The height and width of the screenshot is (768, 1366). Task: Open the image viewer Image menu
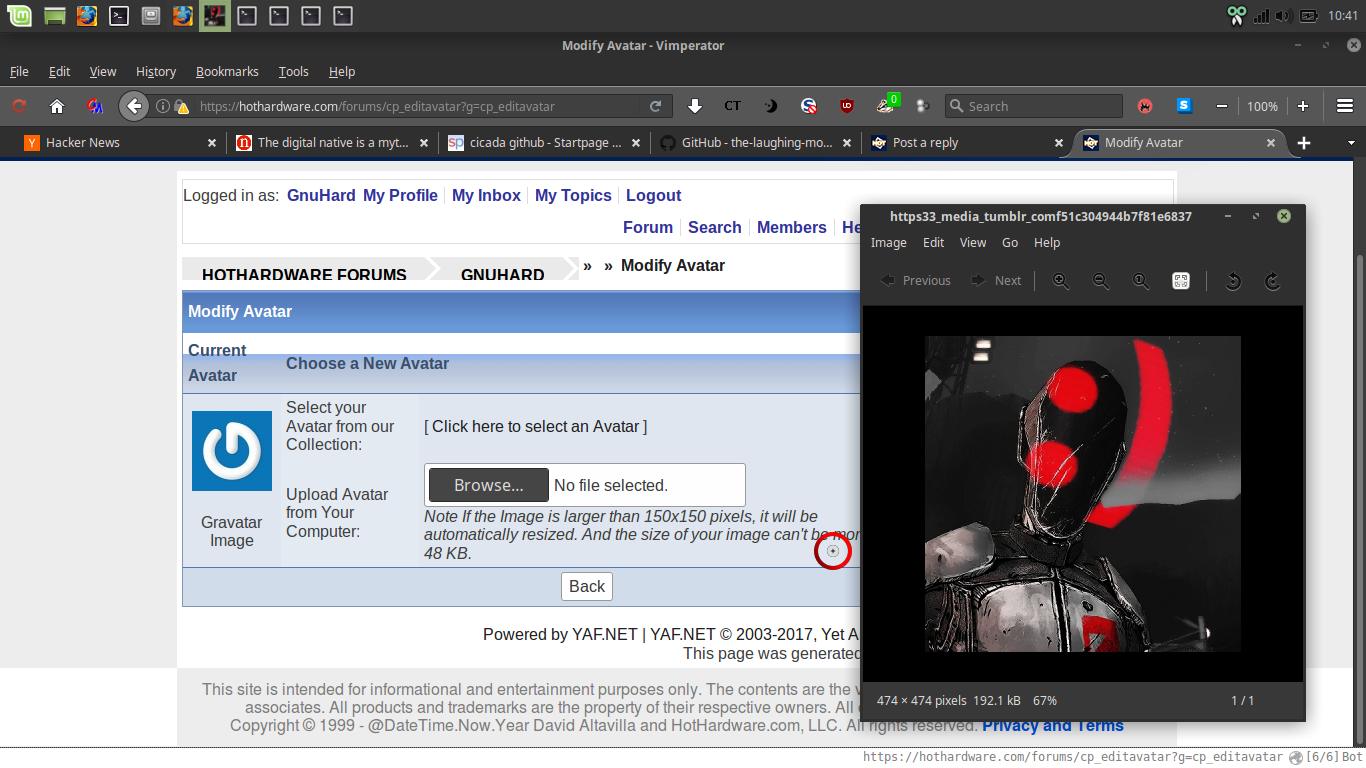pyautogui.click(x=888, y=243)
